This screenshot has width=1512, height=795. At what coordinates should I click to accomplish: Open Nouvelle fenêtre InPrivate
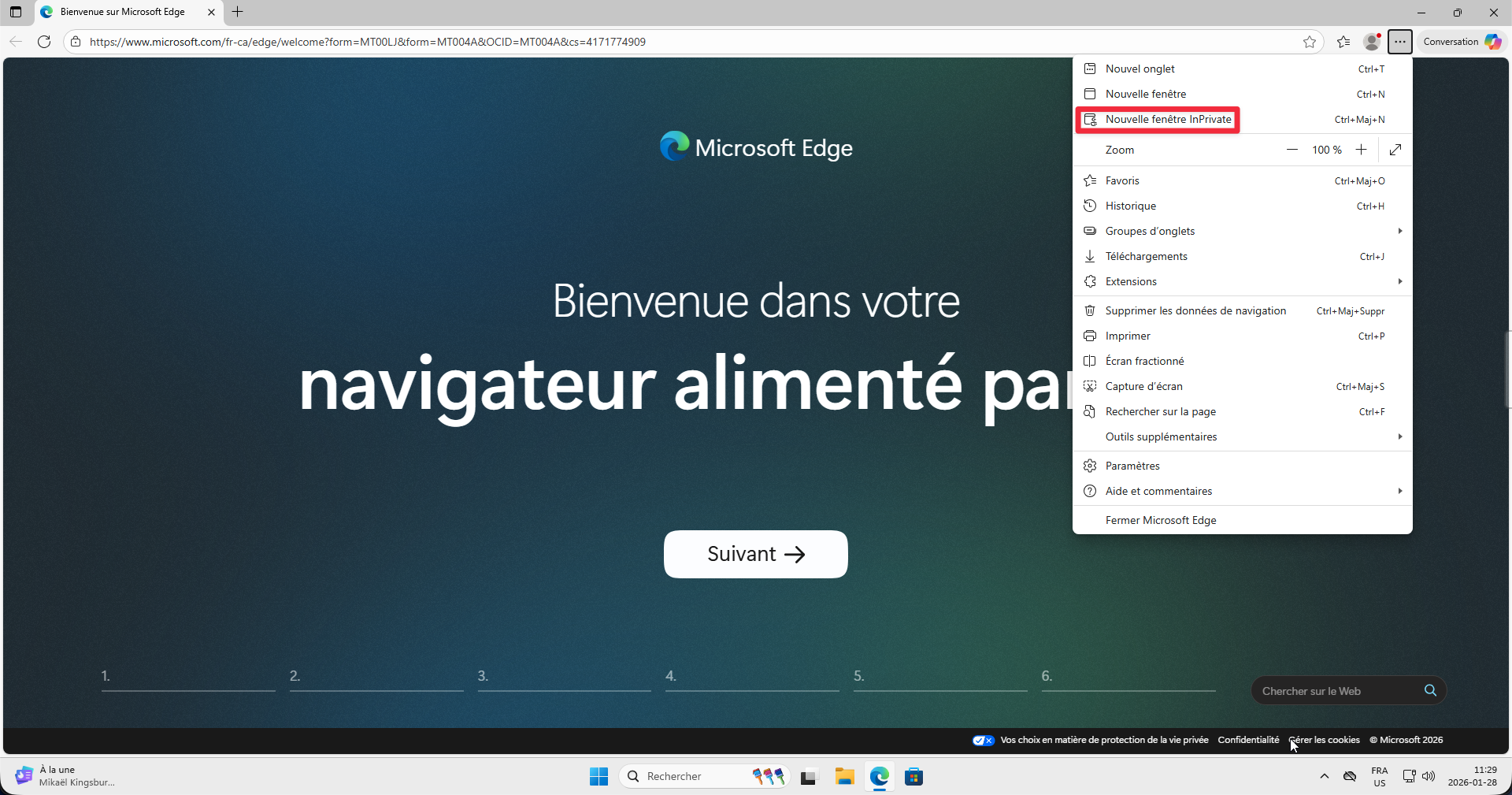pyautogui.click(x=1243, y=120)
